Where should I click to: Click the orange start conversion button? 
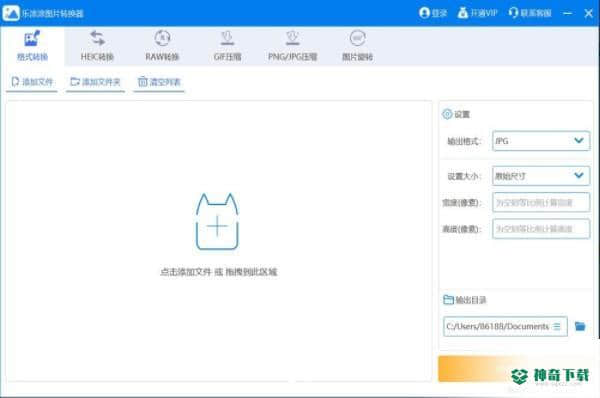pyautogui.click(x=515, y=369)
